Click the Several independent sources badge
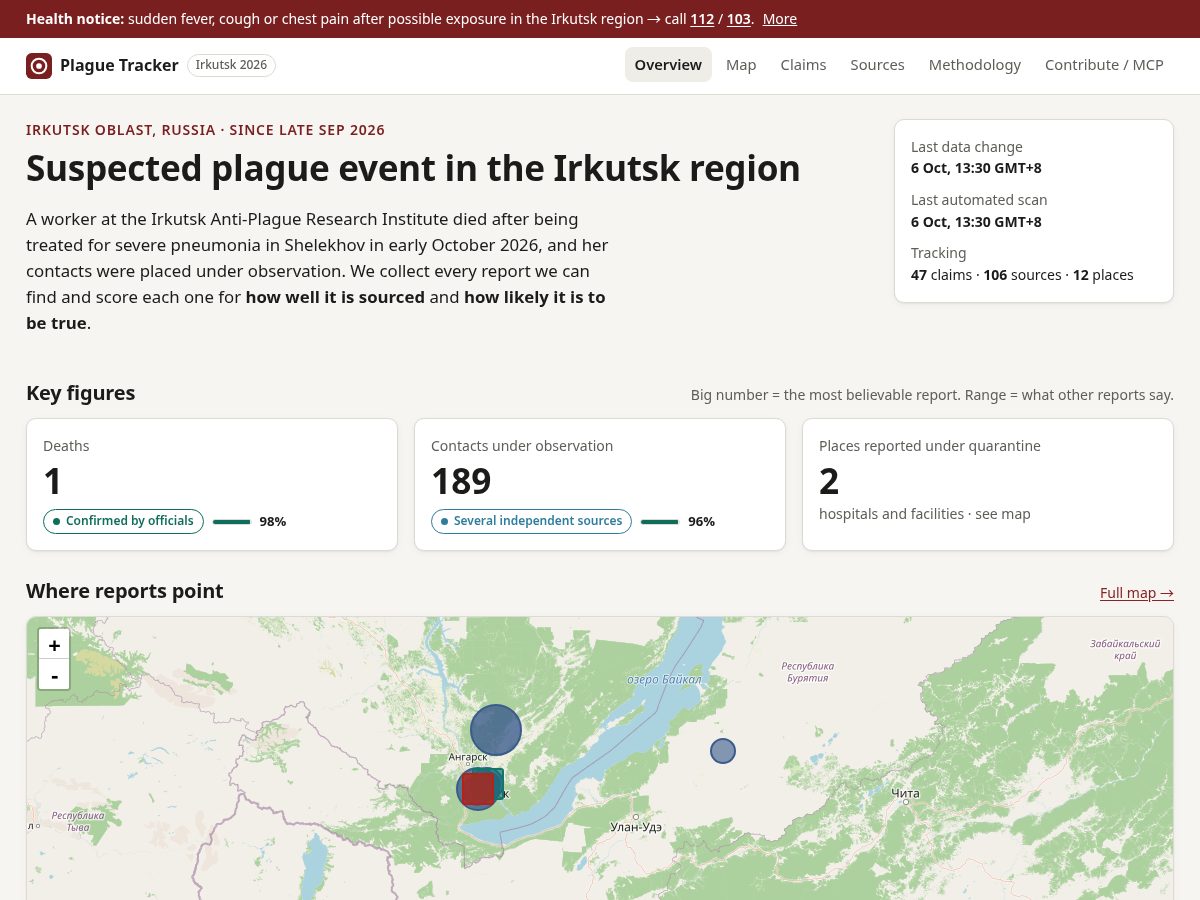The height and width of the screenshot is (900, 1200). [x=531, y=521]
